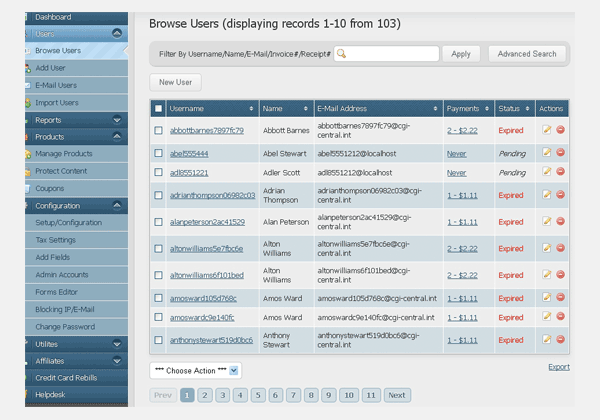Sort by Payments column arrows
The image size is (600, 420).
point(487,109)
